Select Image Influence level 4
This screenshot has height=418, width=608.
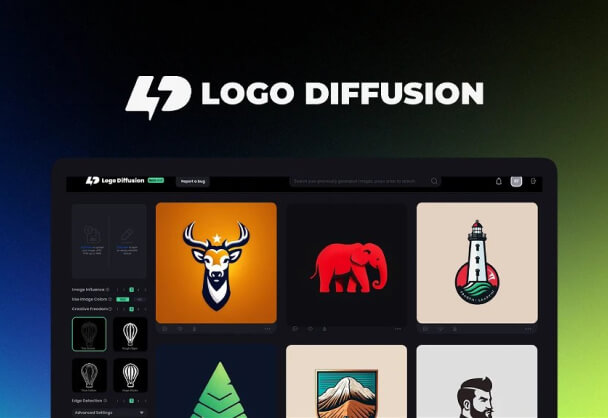pos(138,290)
